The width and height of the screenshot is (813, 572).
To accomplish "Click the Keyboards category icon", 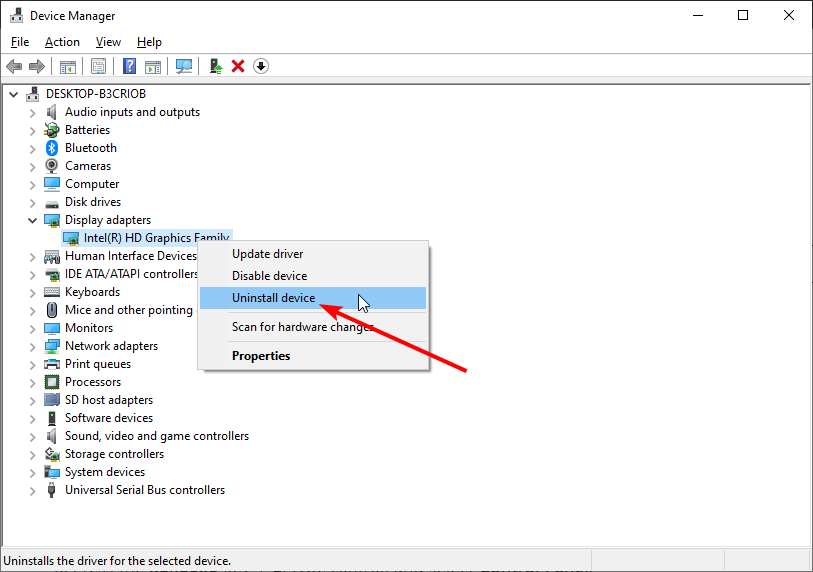I will pyautogui.click(x=52, y=292).
